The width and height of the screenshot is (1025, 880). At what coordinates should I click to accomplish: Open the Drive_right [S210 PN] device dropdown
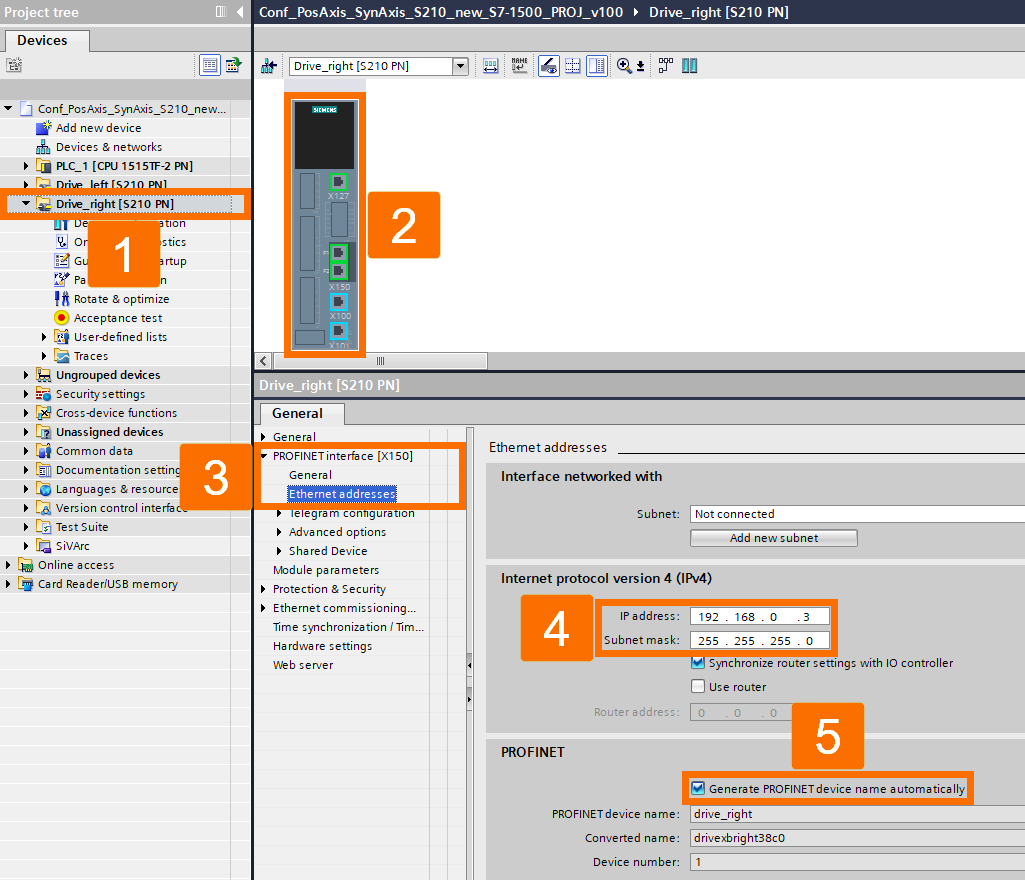point(460,66)
